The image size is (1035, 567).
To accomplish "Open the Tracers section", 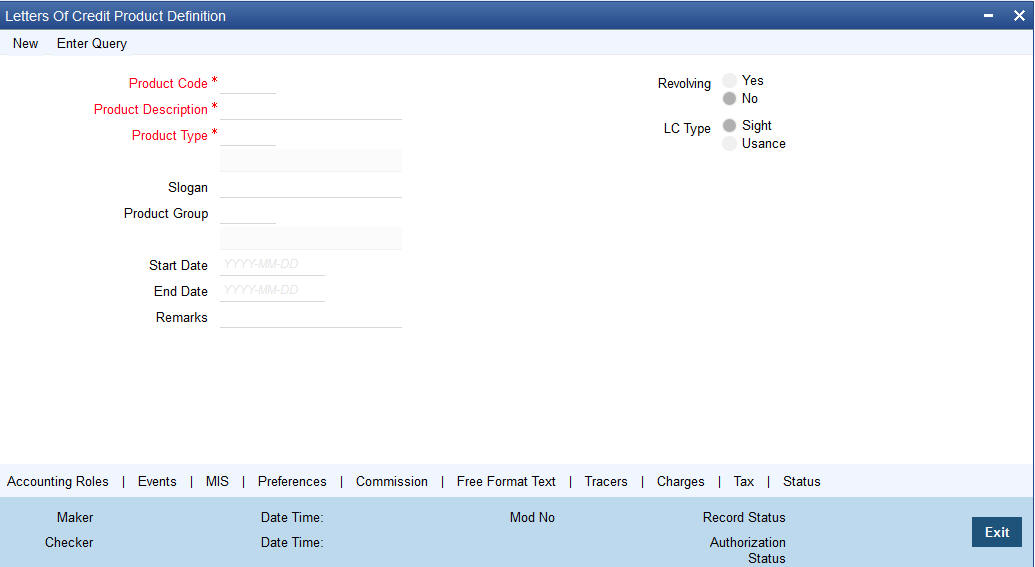I will click(606, 481).
